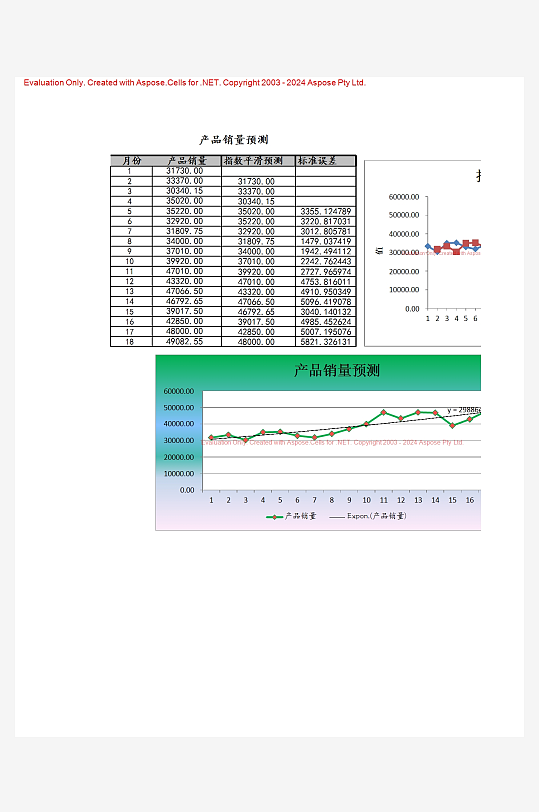Click the 产品销量 table column header
The image size is (539, 812).
pyautogui.click(x=187, y=161)
